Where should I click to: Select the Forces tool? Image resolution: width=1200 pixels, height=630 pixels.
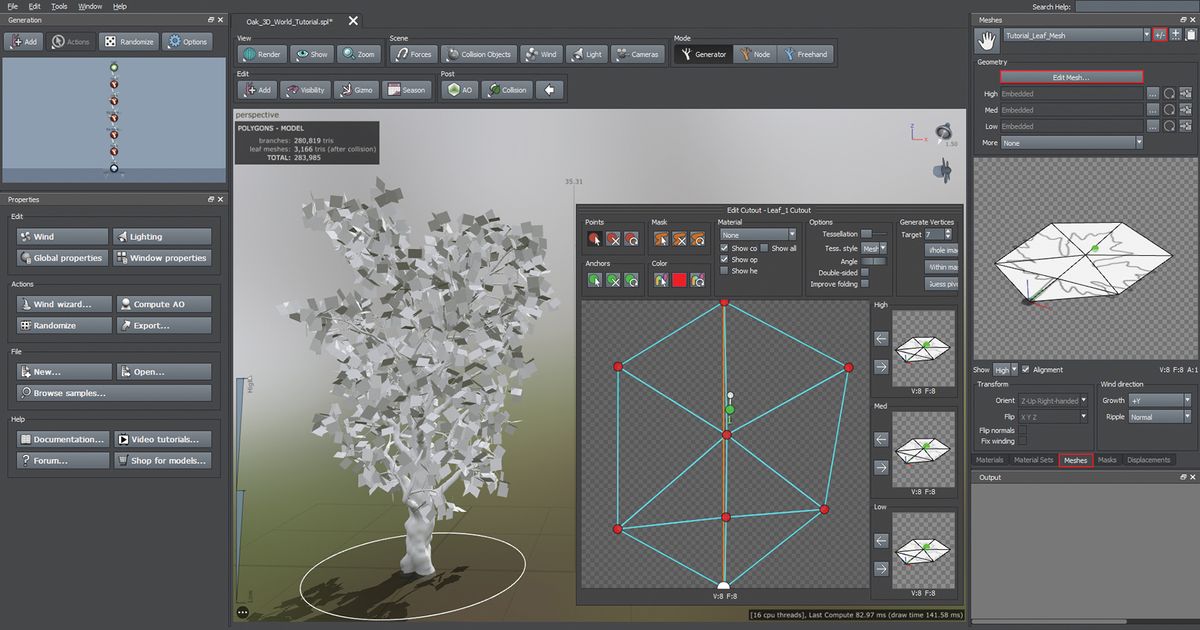point(413,54)
